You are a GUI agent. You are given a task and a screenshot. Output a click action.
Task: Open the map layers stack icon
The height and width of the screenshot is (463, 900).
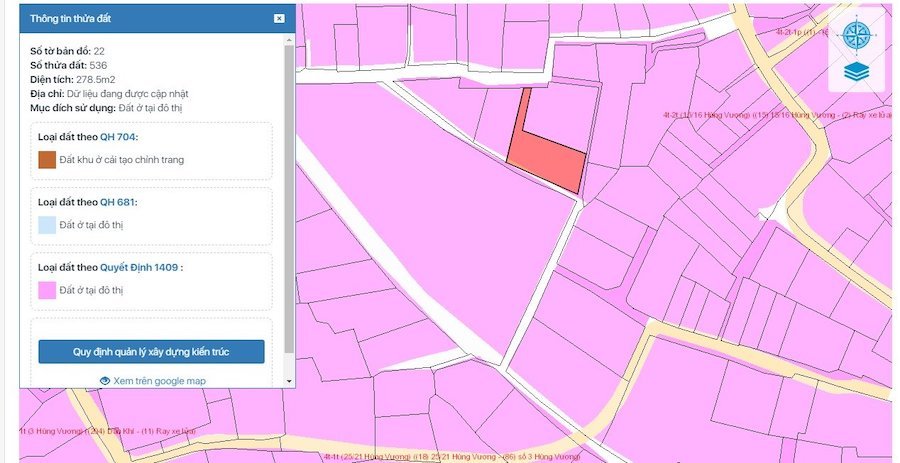(858, 72)
